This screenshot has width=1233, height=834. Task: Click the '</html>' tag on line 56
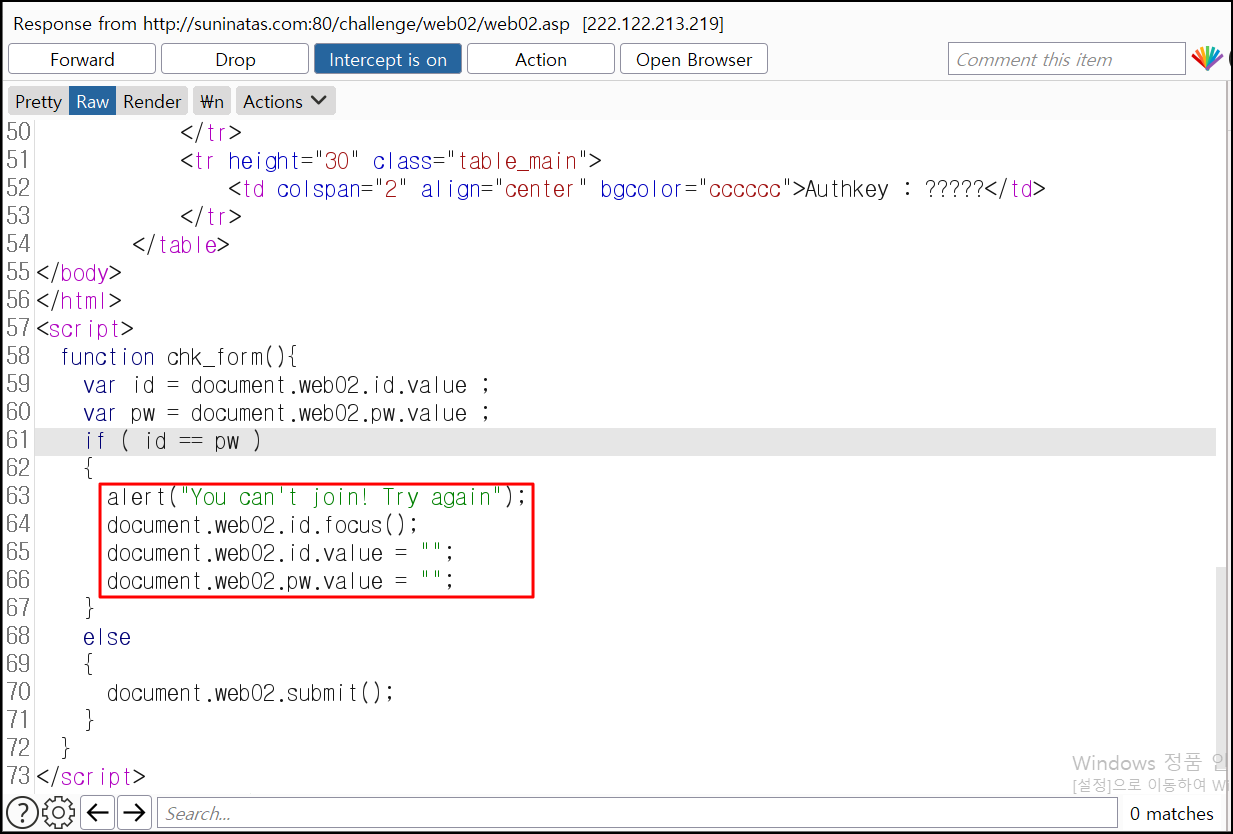(78, 301)
